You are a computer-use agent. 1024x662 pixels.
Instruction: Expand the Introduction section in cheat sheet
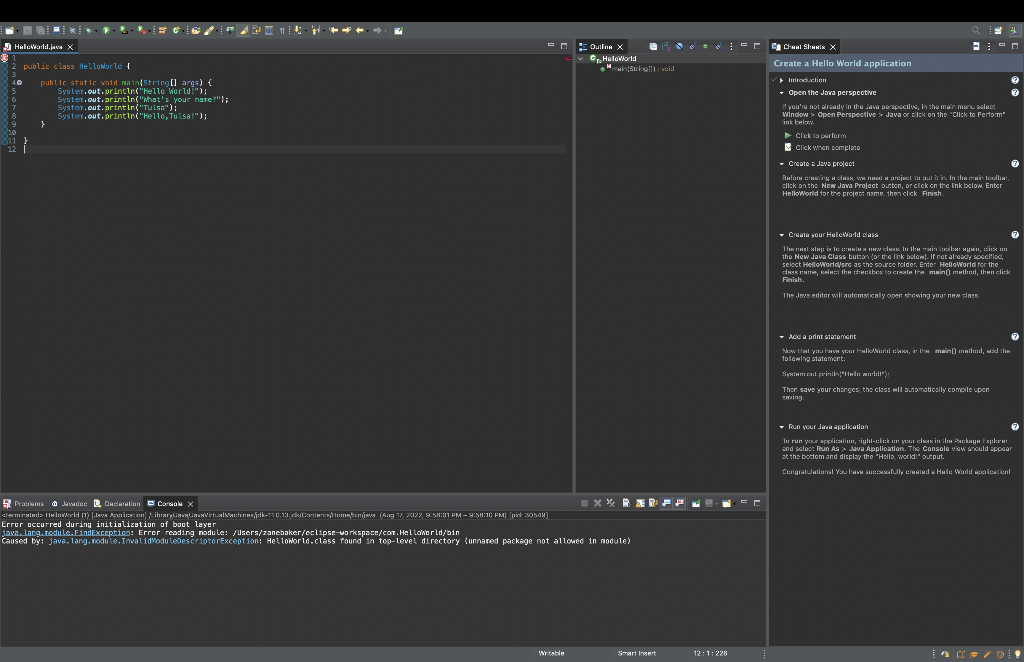coord(782,80)
